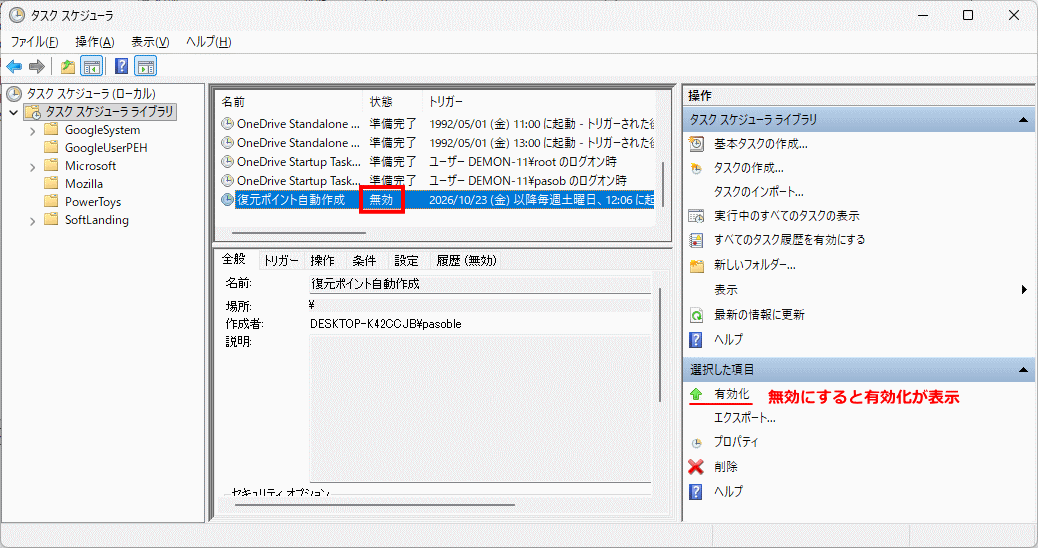This screenshot has height=548, width=1038.
Task: Select OneDrive Standalone task triggered at 13:00
Action: pos(437,142)
